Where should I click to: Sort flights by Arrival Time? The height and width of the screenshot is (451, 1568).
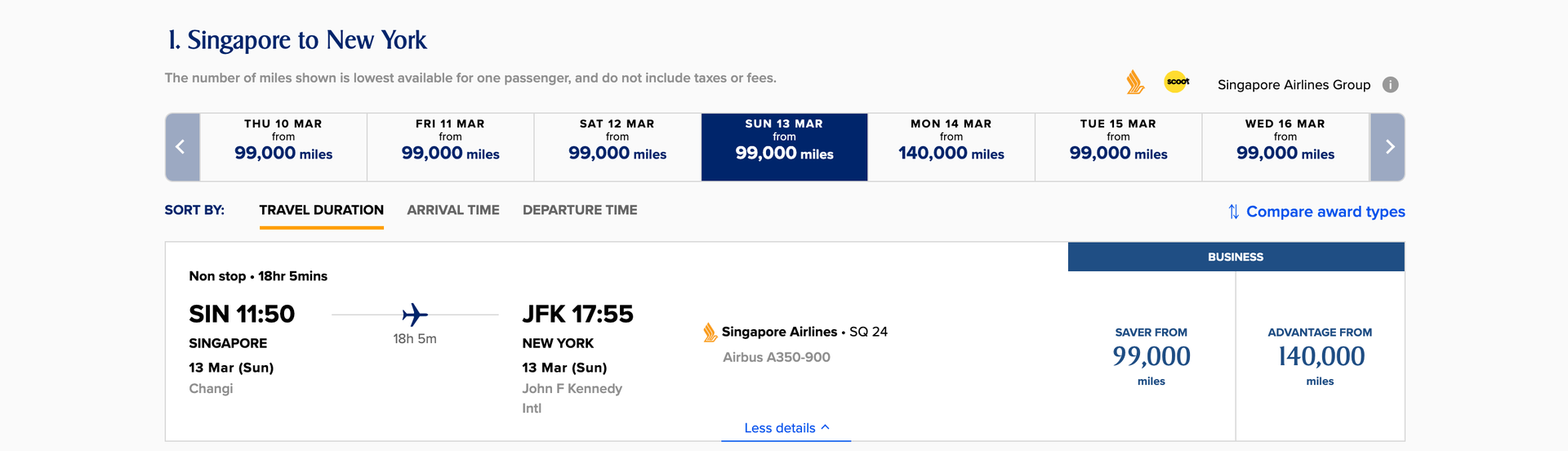coord(453,210)
